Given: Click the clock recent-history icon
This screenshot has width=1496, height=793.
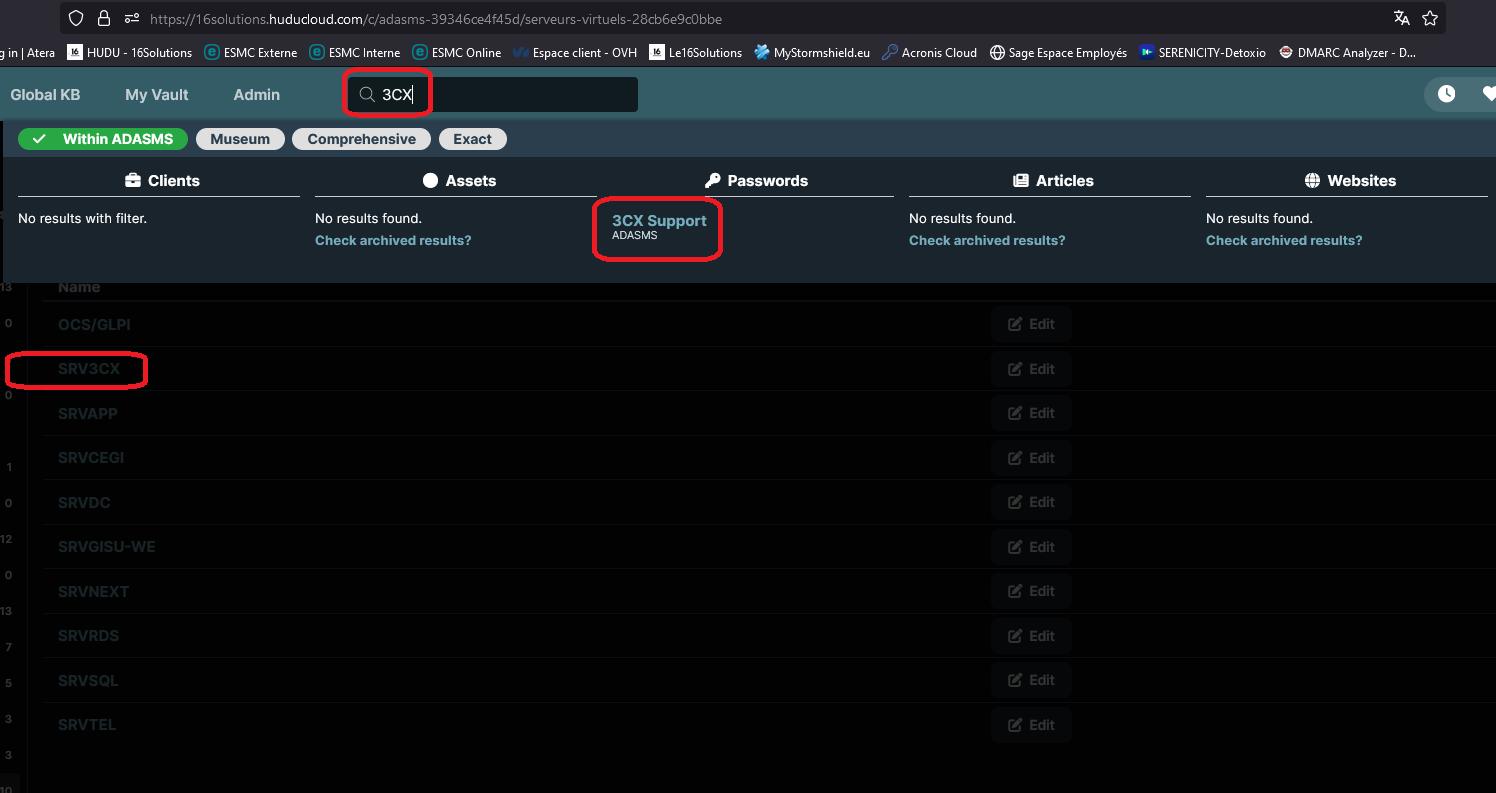Looking at the screenshot, I should coord(1446,94).
